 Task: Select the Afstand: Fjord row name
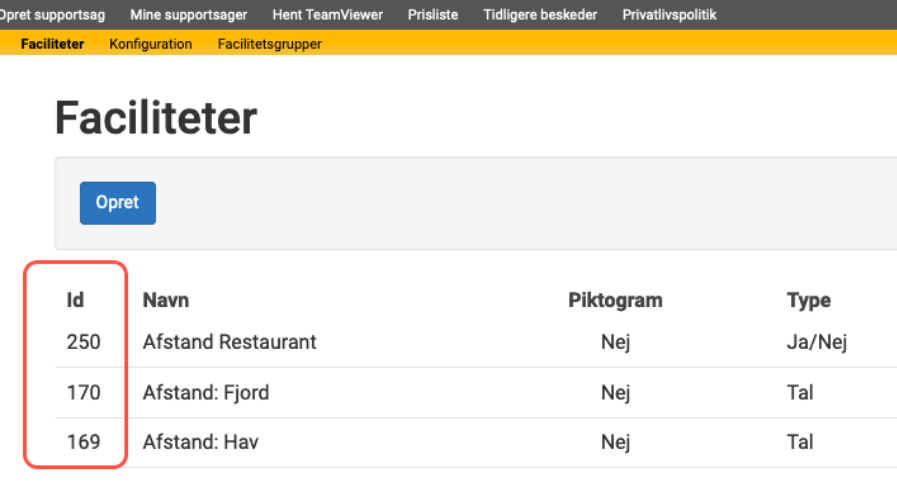click(206, 393)
